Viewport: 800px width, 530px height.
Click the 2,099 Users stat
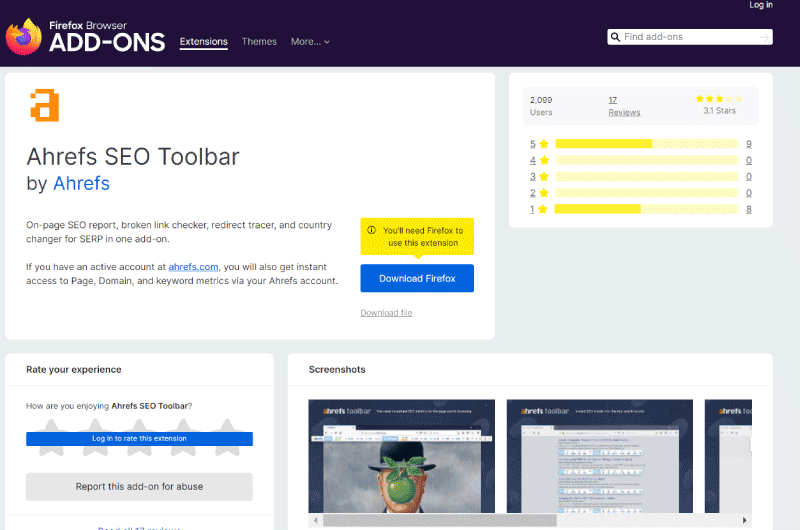click(541, 106)
